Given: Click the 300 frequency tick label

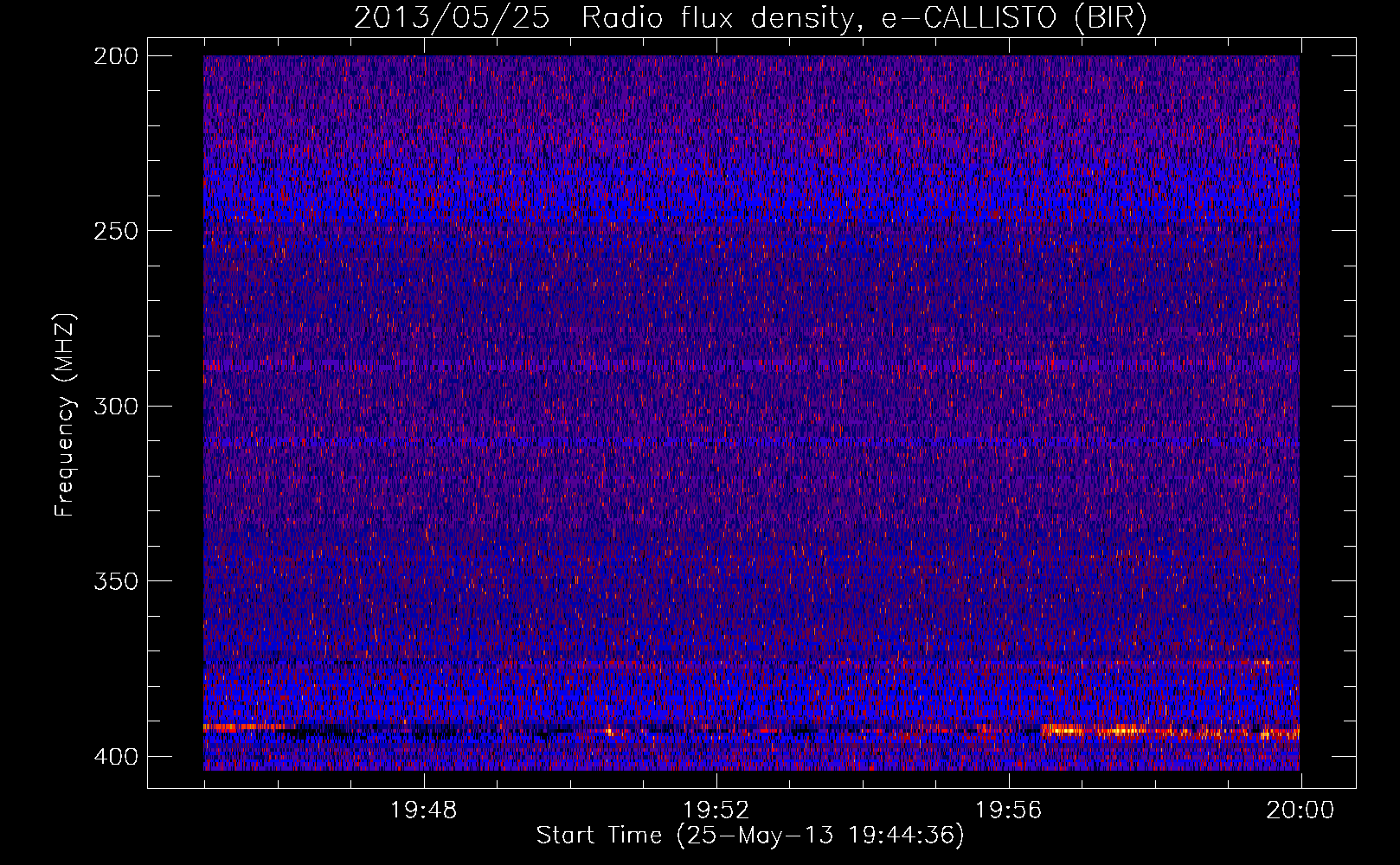Looking at the screenshot, I should [x=115, y=406].
